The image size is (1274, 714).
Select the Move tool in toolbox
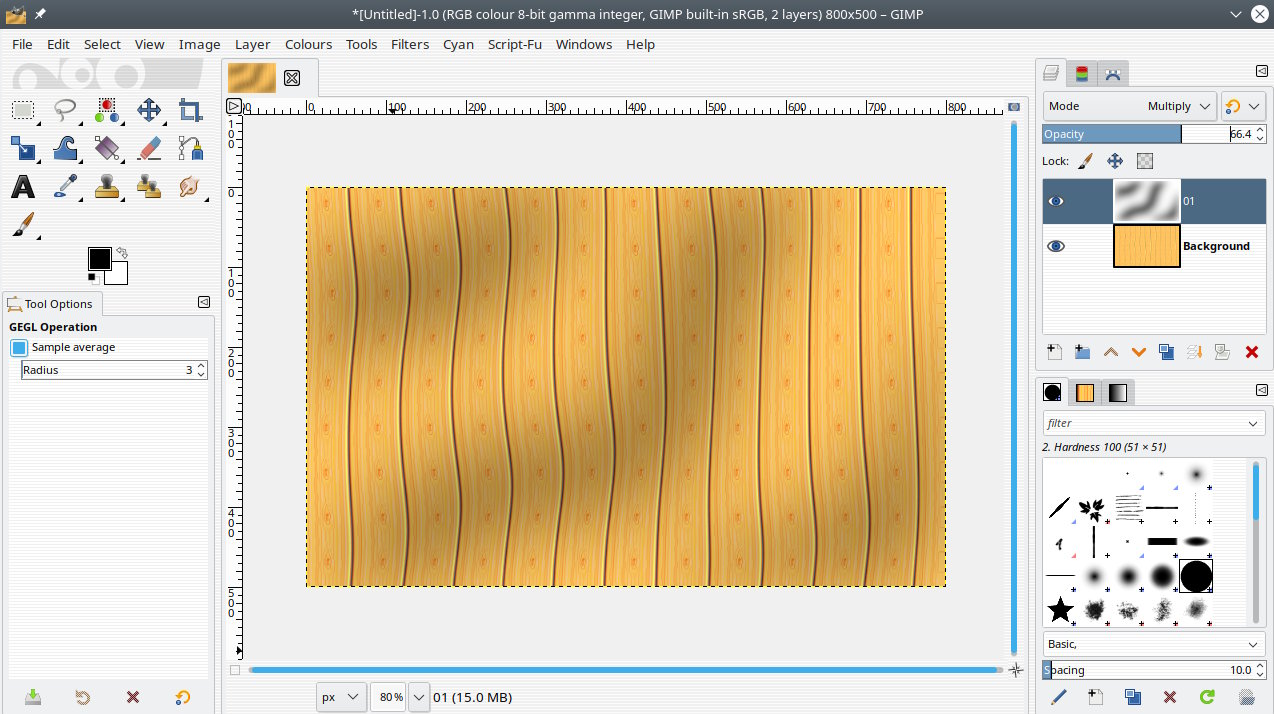tap(149, 110)
